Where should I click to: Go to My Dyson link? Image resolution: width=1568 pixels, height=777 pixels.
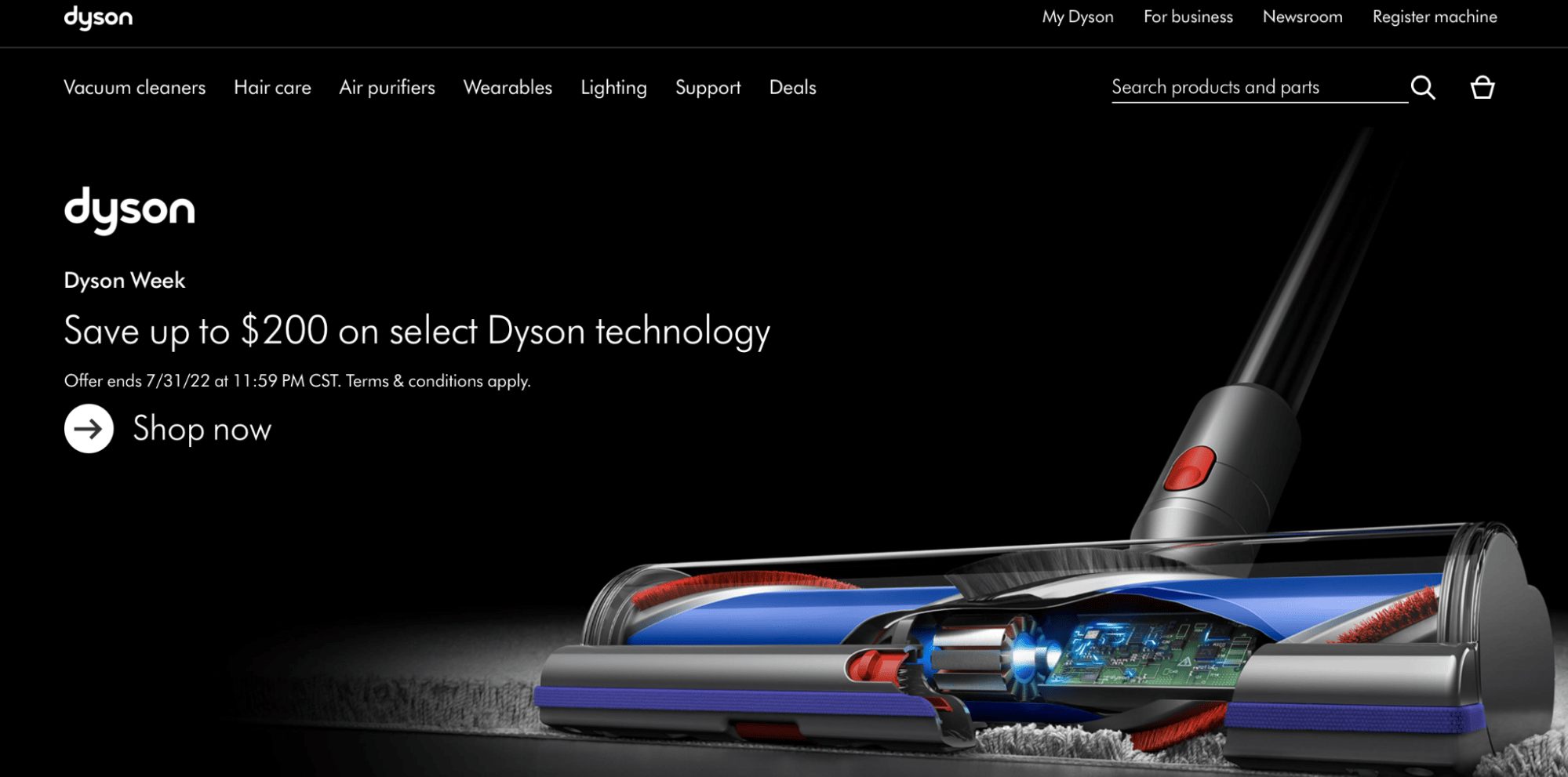coord(1078,16)
